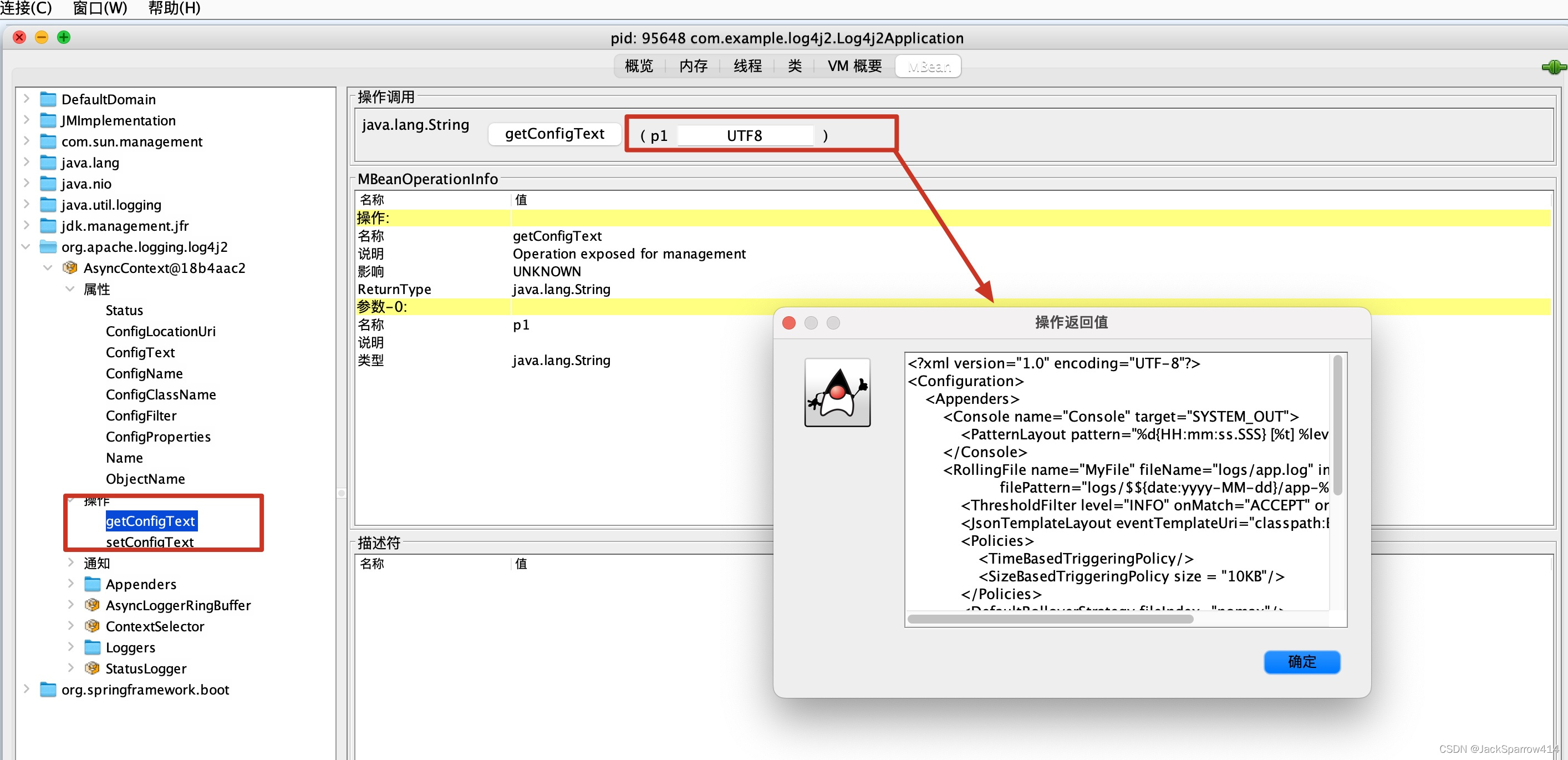This screenshot has height=760, width=1568.
Task: Click the result horizontal scrollbar
Action: coord(1050,619)
